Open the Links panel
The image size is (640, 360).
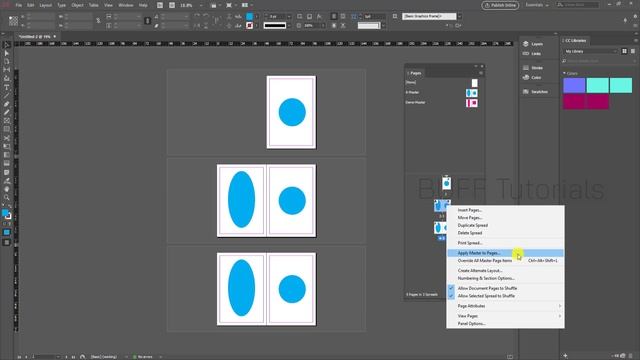tap(532, 53)
